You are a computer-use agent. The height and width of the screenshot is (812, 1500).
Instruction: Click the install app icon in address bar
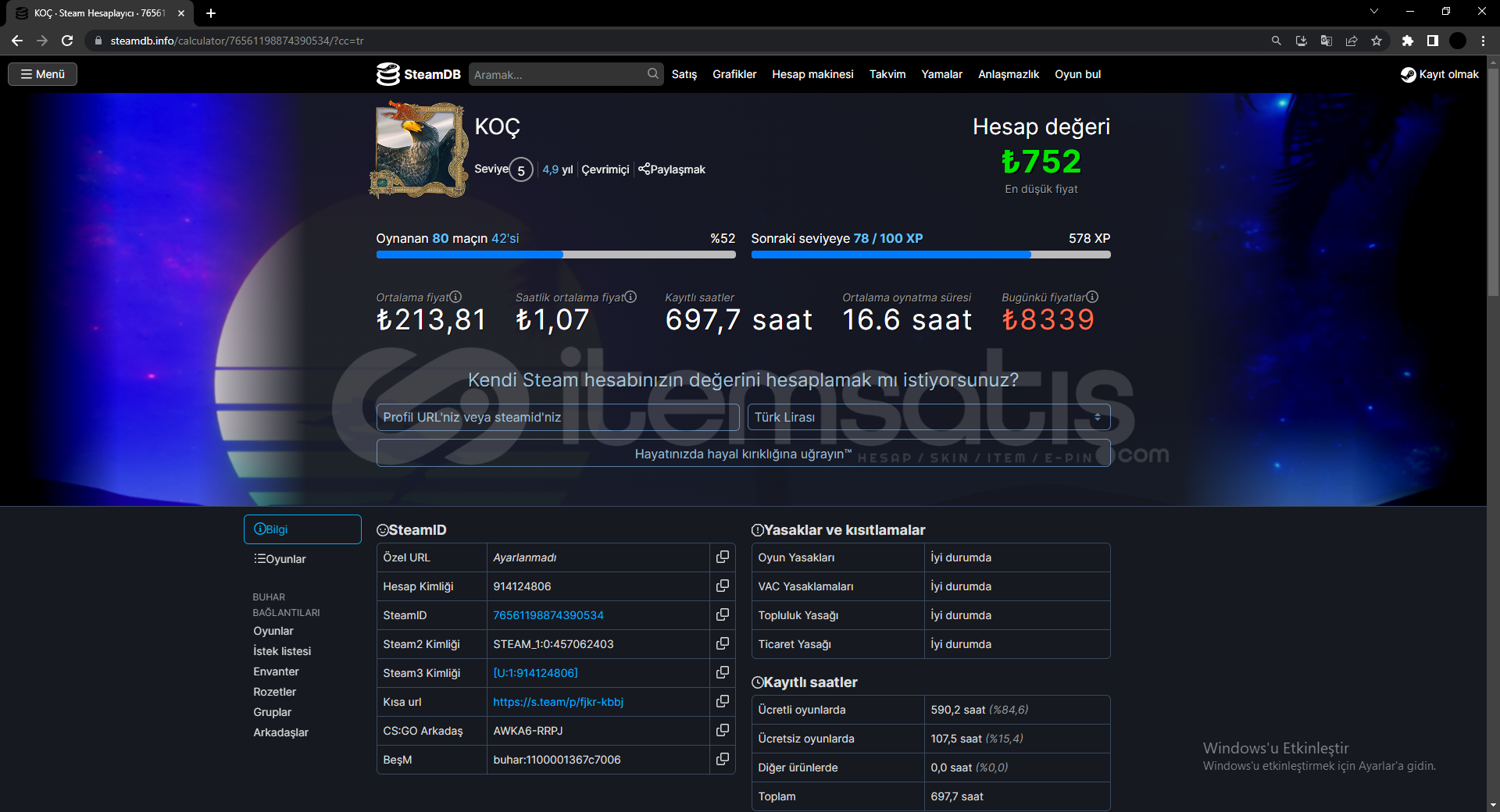(x=1302, y=41)
